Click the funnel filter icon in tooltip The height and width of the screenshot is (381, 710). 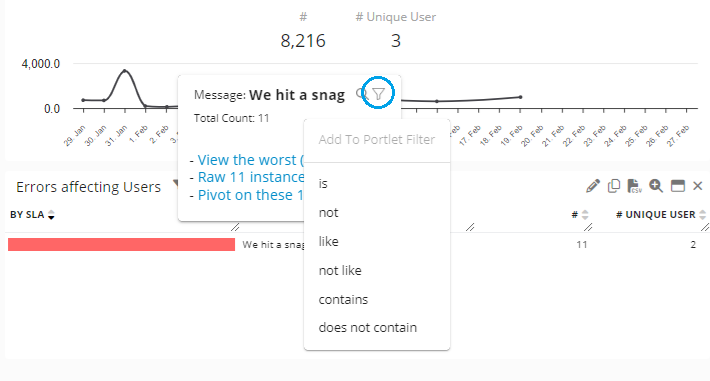(x=379, y=93)
